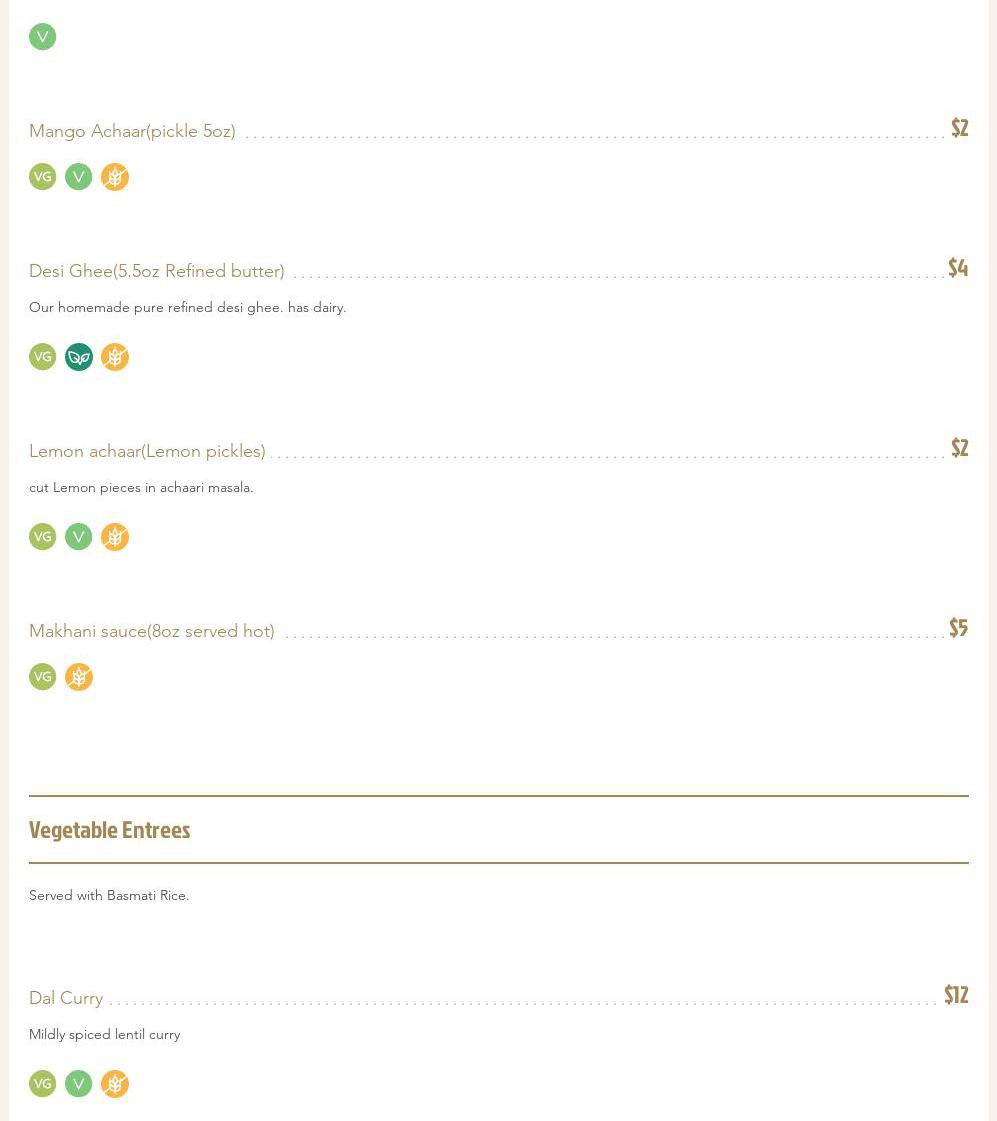Click the vegan V icon under Dal Curry

click(x=79, y=1084)
